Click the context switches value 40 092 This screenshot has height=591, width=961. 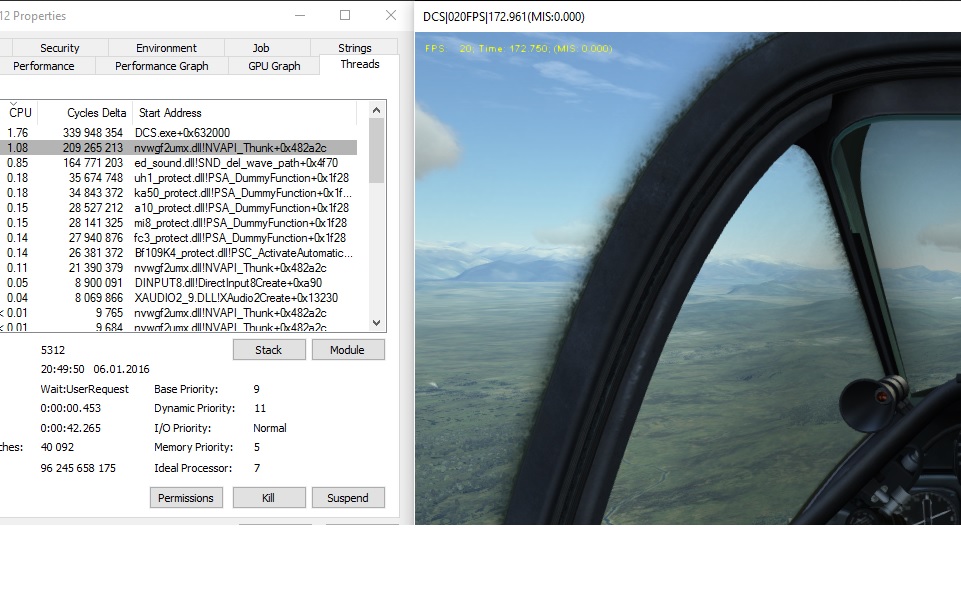coord(57,448)
